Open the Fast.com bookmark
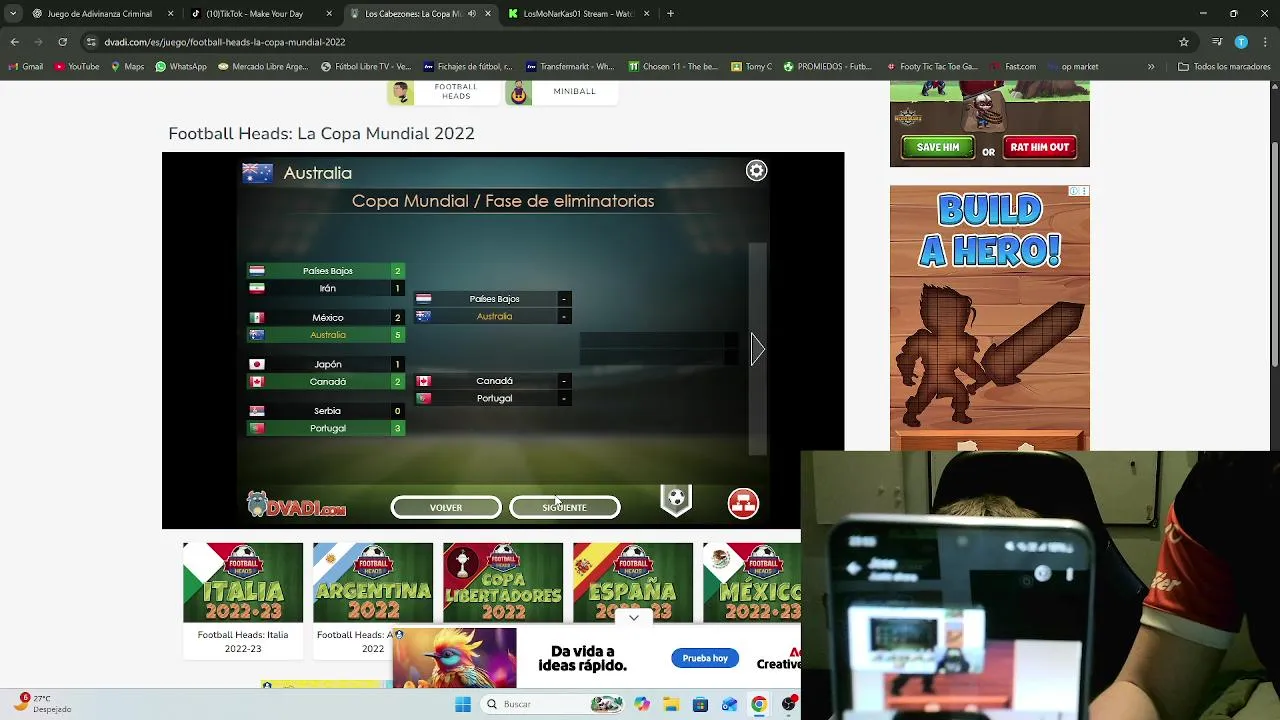This screenshot has height=720, width=1280. pyautogui.click(x=1013, y=67)
